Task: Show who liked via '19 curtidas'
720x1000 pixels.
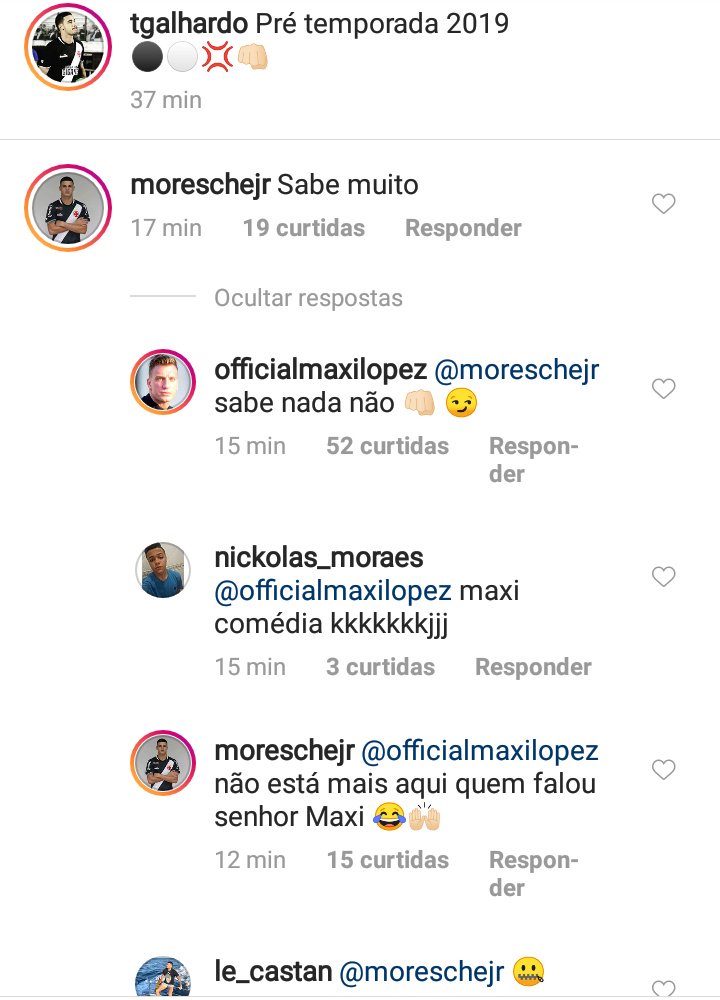Action: 303,228
